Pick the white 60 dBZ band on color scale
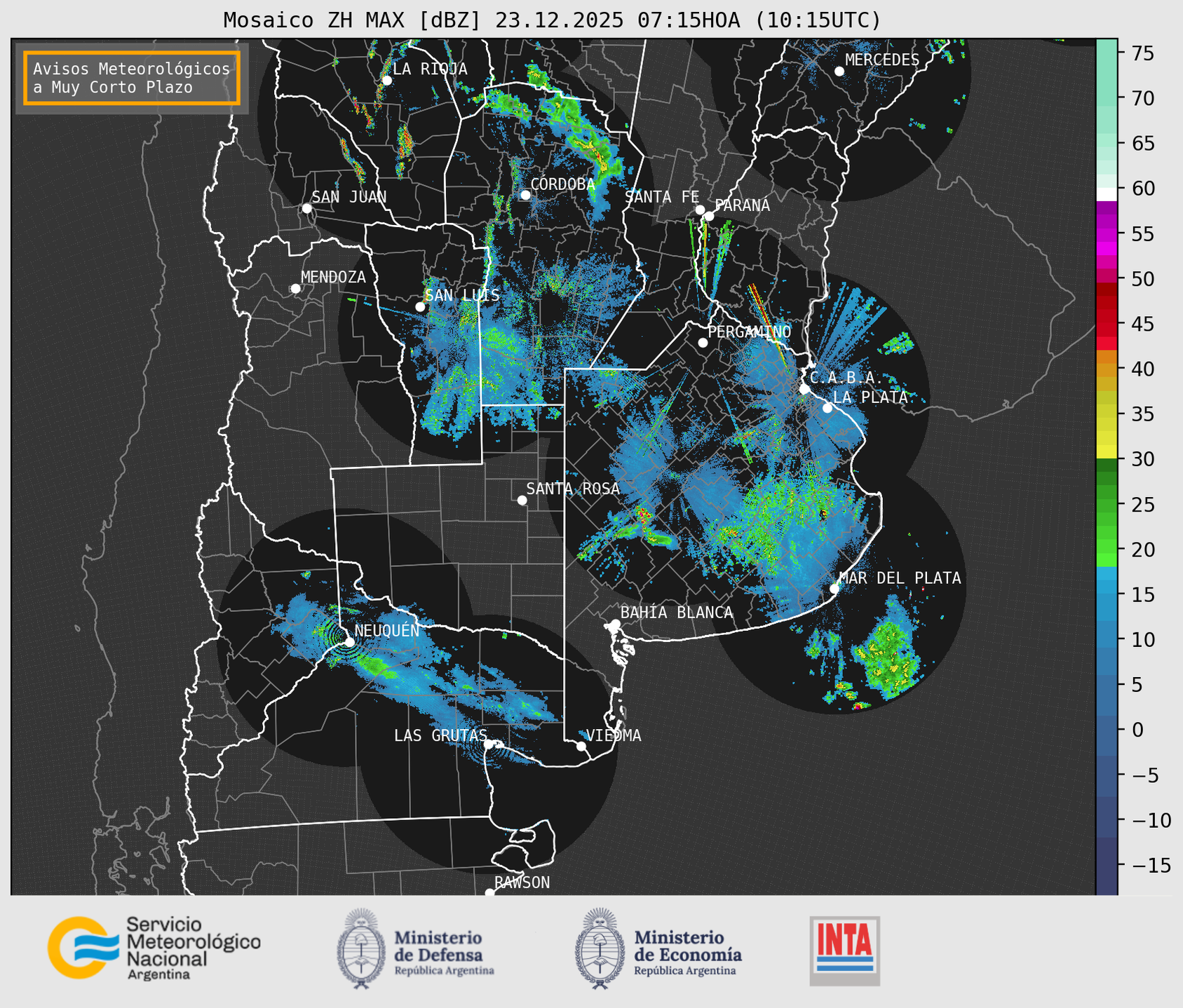This screenshot has width=1183, height=1008. pyautogui.click(x=1107, y=194)
